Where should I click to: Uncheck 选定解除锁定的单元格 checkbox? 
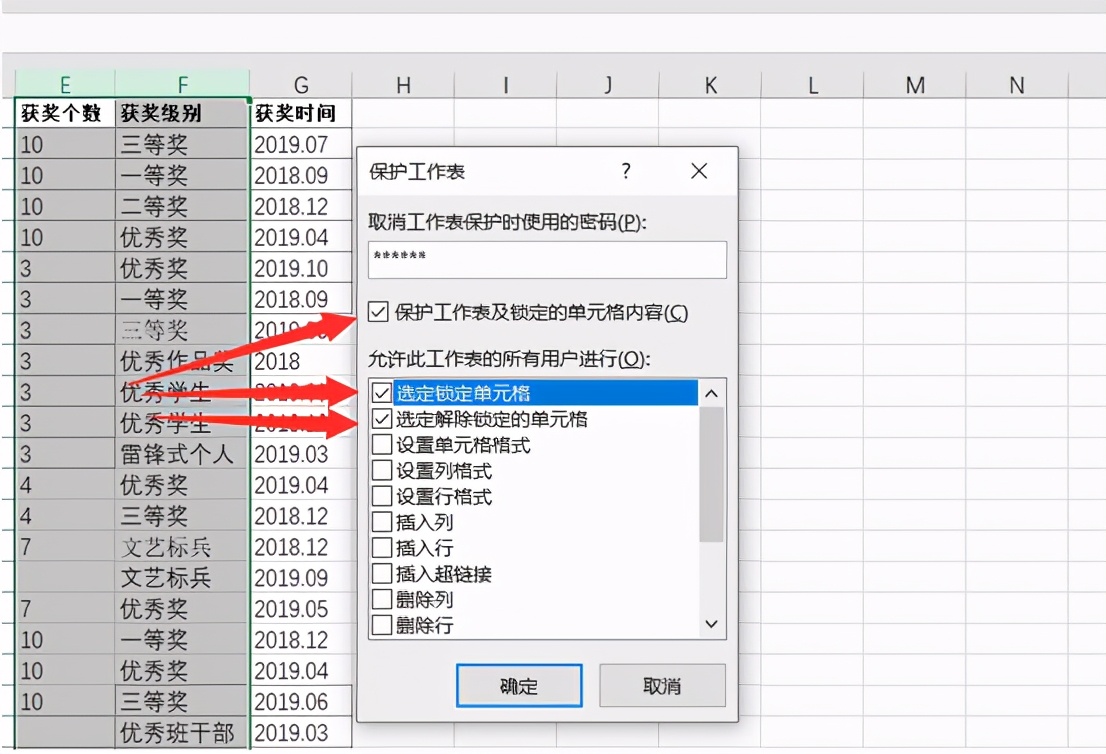click(x=382, y=418)
